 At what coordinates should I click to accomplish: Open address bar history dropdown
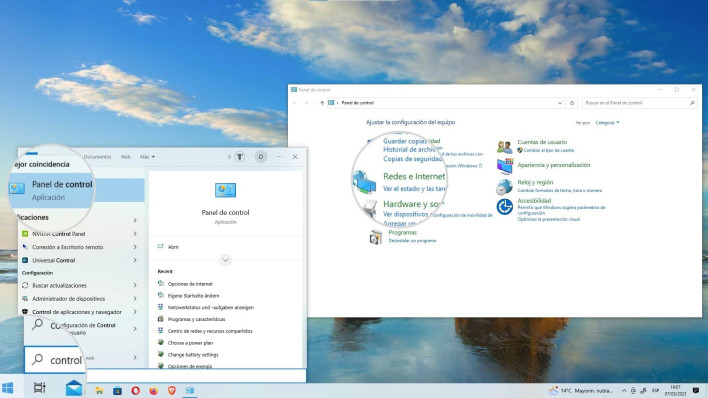560,103
